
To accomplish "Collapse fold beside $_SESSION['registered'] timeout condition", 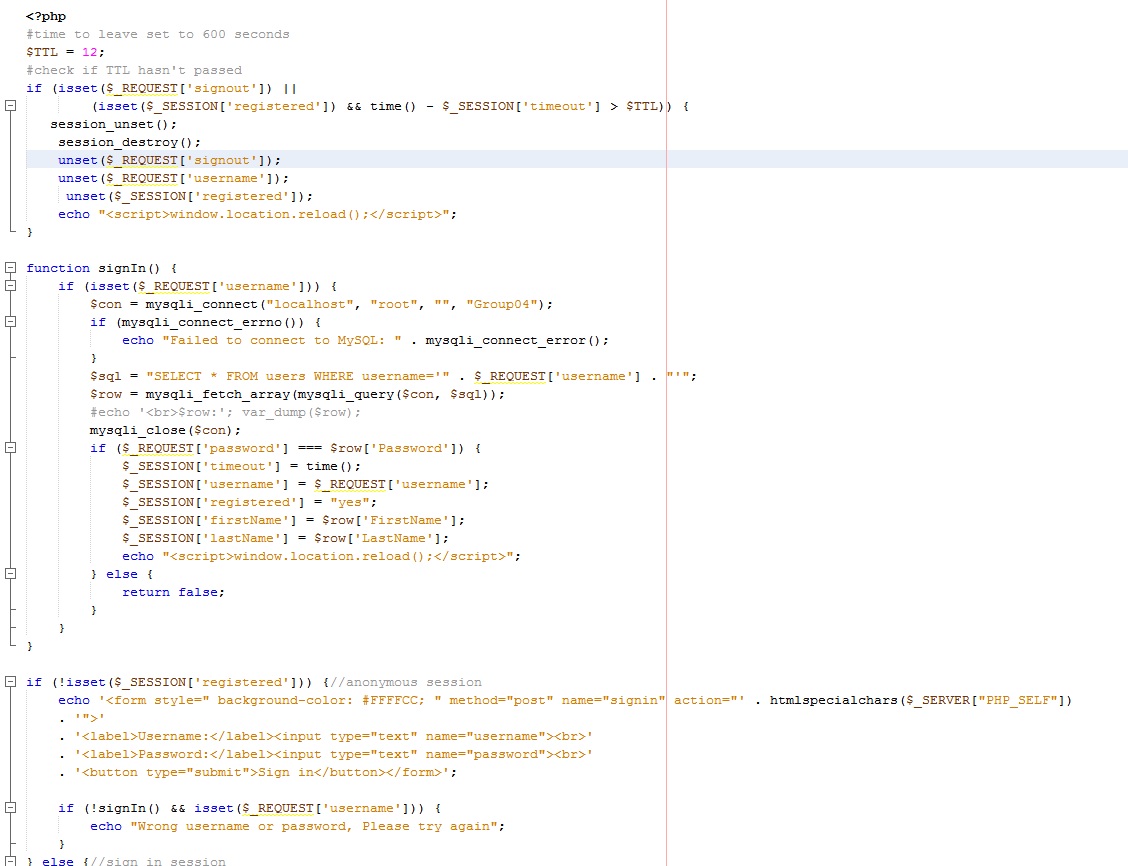I will point(10,106).
